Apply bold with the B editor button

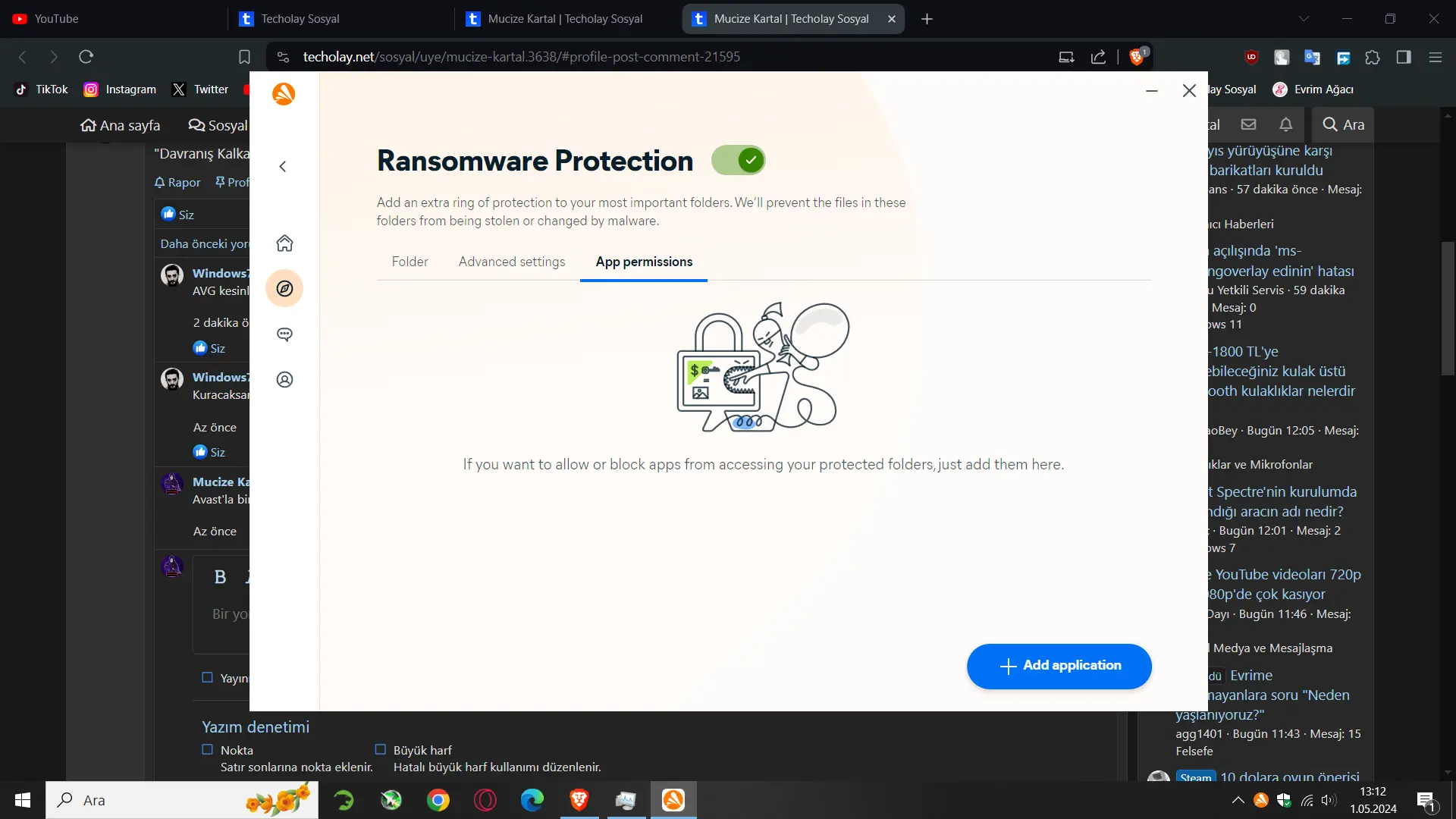click(220, 577)
